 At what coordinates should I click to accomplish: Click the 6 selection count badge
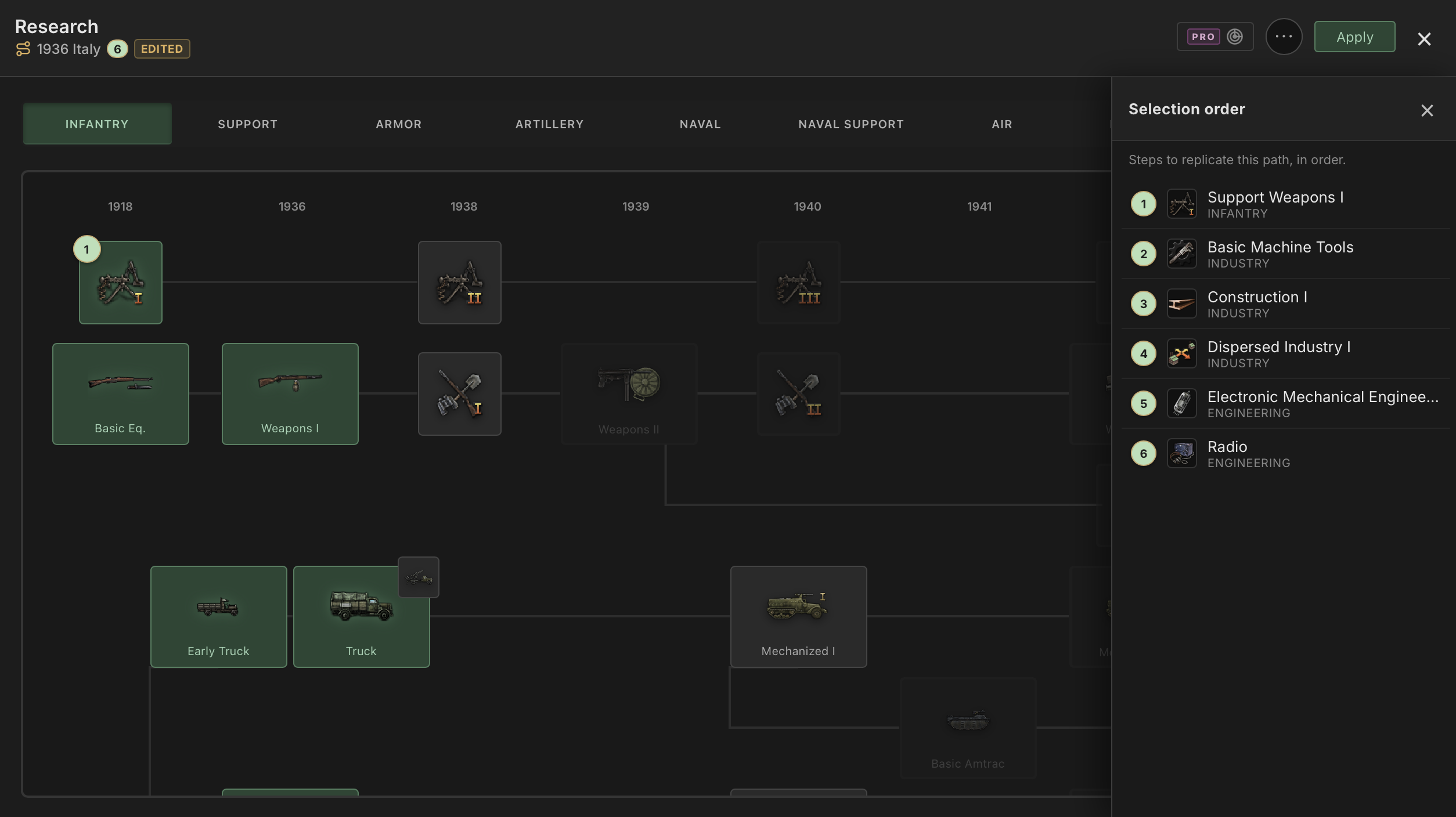point(118,49)
